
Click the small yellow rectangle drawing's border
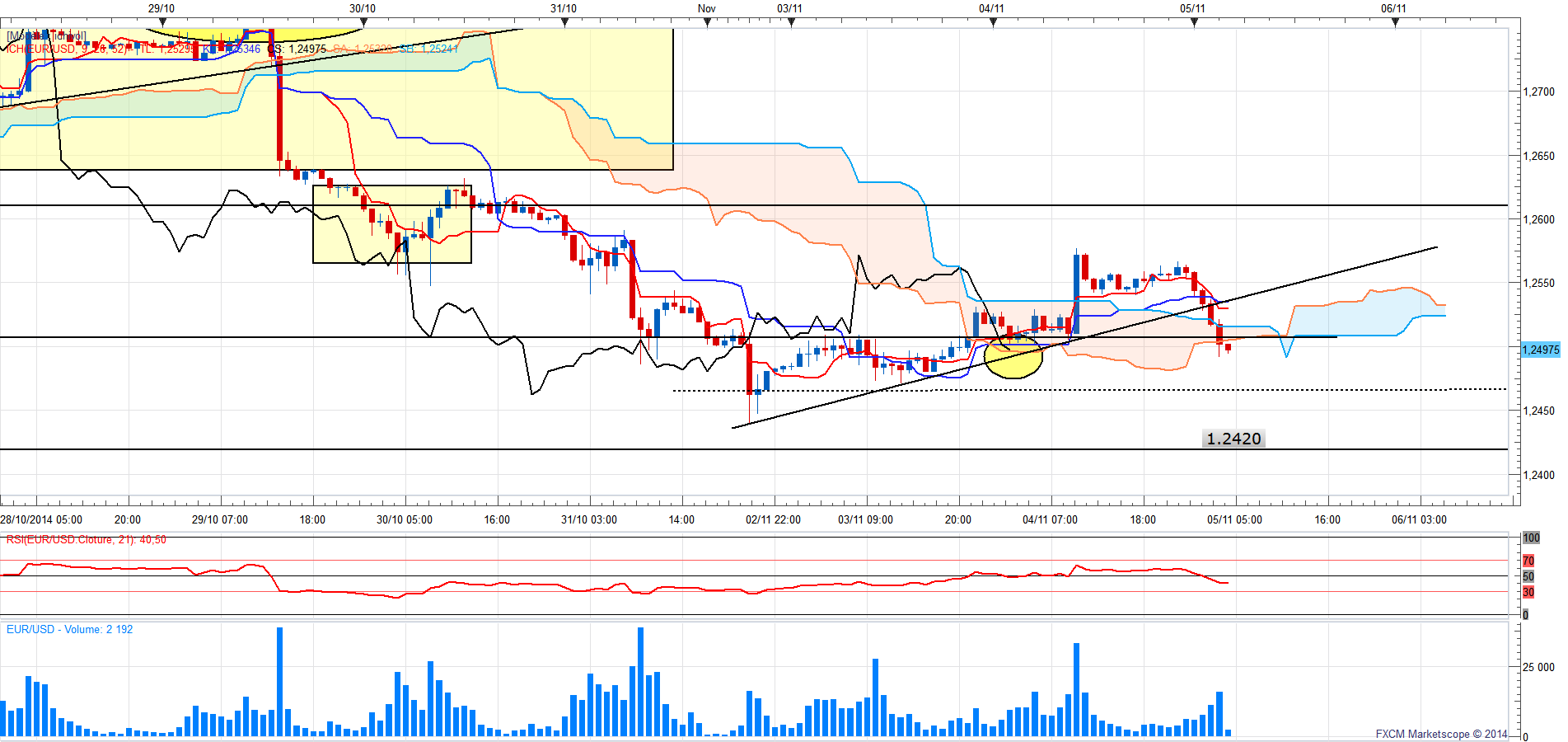coord(392,263)
